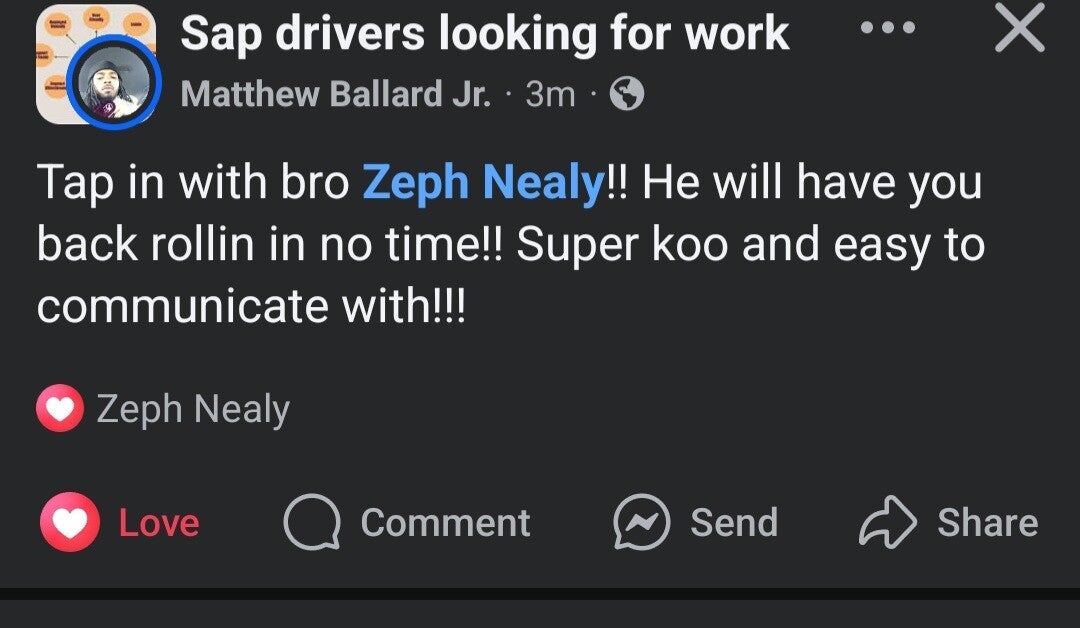Viewport: 1080px width, 628px height.
Task: Visit Matthew Ballard Jr.'s profile name link
Action: tap(336, 95)
